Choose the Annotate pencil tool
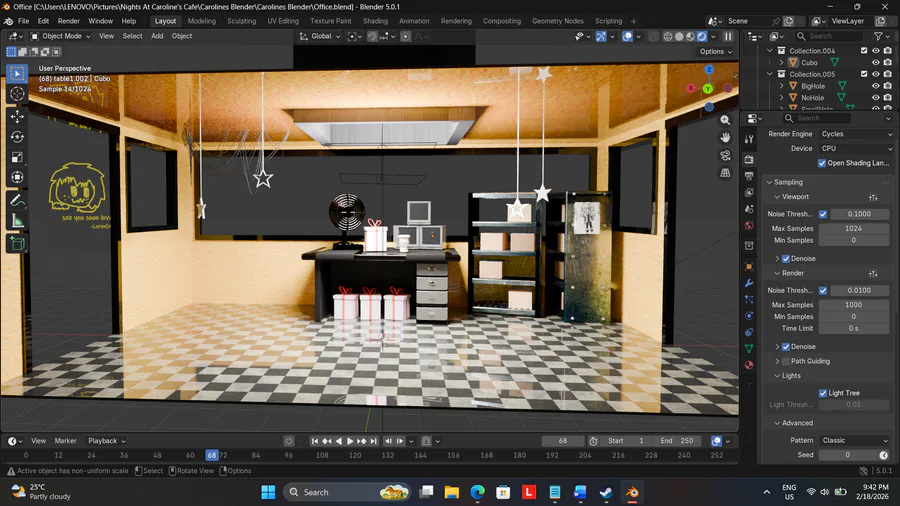Screen dimensions: 900x506 pos(17,200)
